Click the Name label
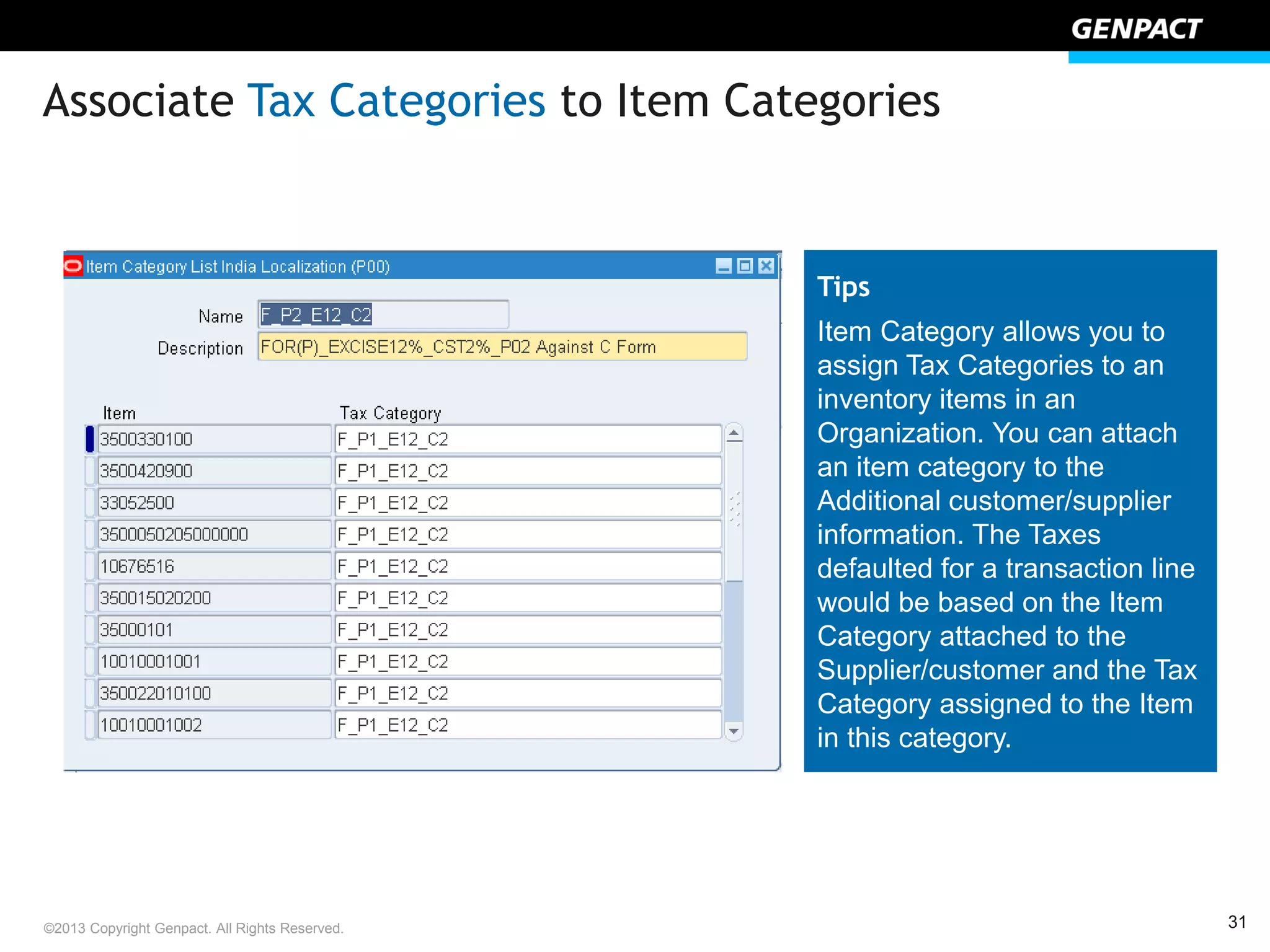This screenshot has height=952, width=1270. tap(221, 317)
